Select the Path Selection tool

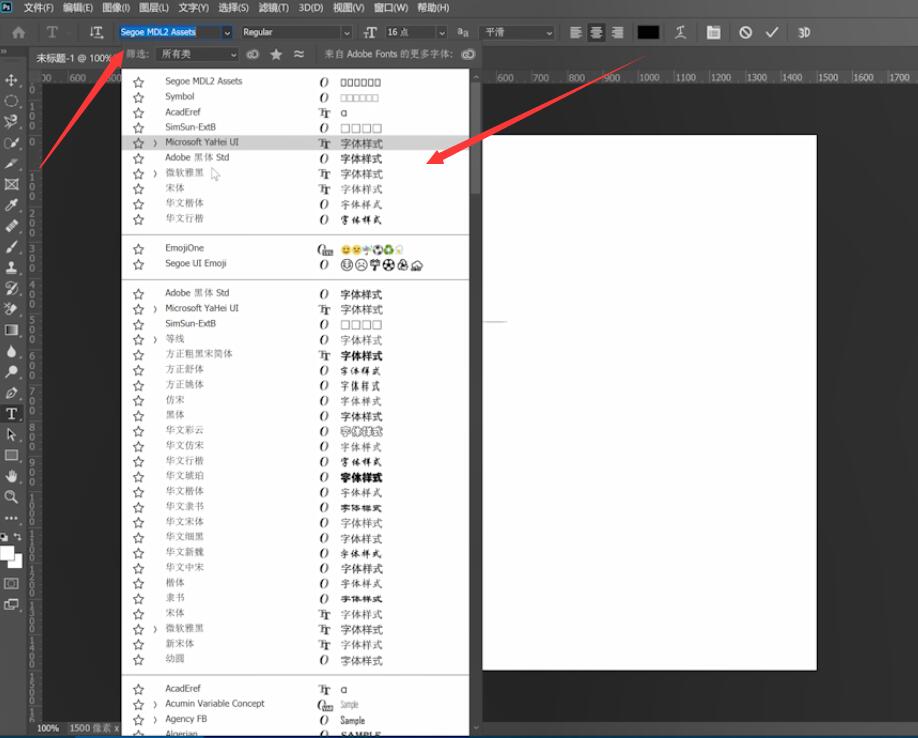[x=11, y=434]
